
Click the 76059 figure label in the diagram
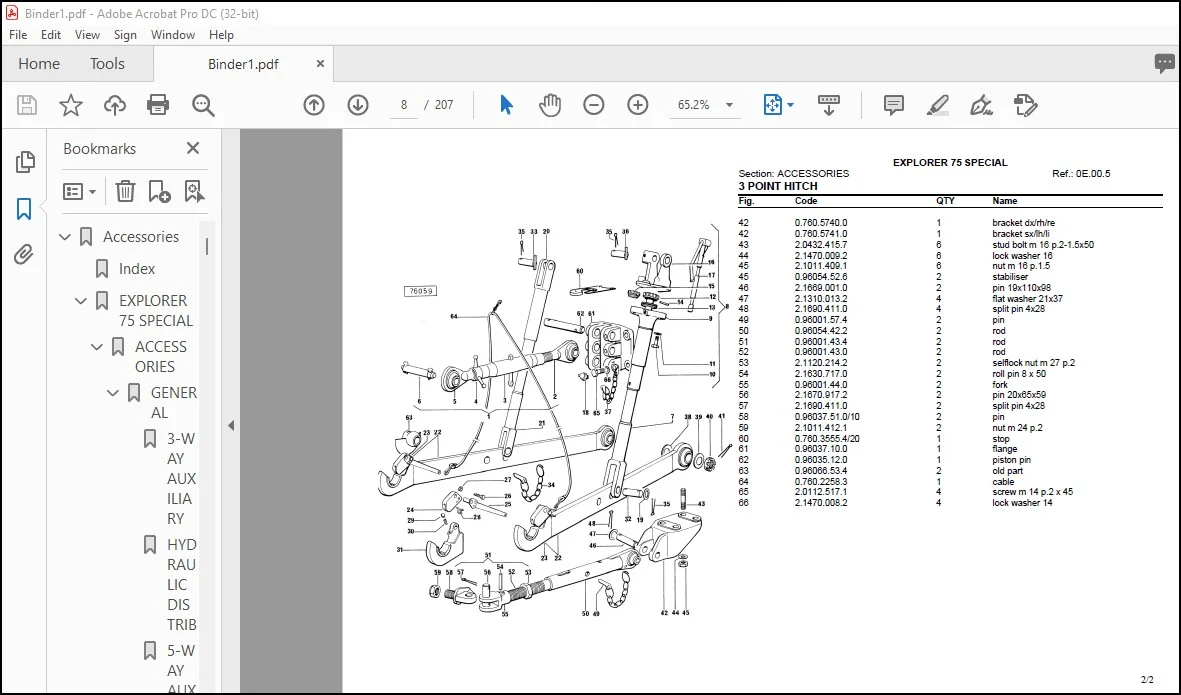coord(420,291)
